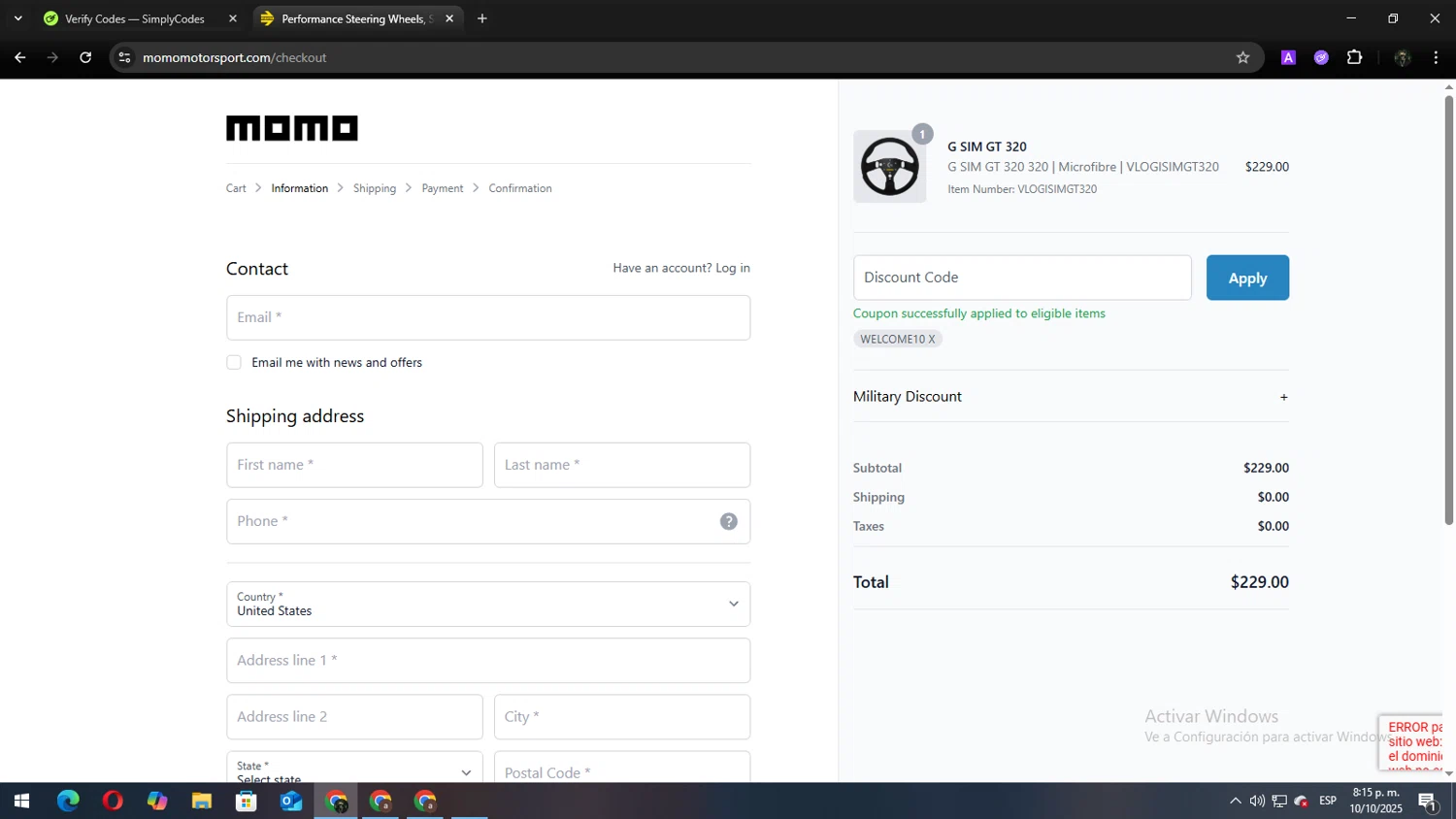Click the Email input field
The height and width of the screenshot is (819, 1456).
click(488, 317)
